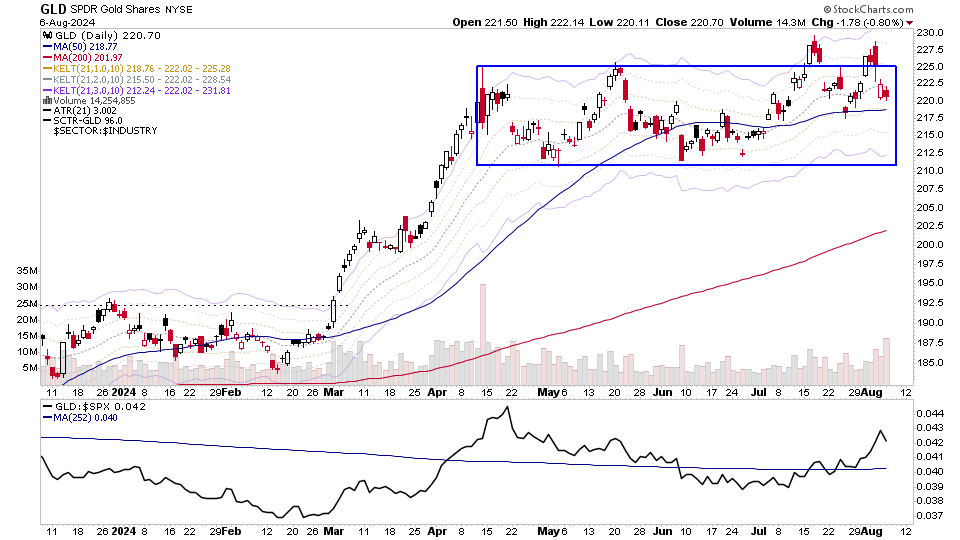The height and width of the screenshot is (540, 960).
Task: Click the 230.0 price axis label
Action: pos(929,32)
